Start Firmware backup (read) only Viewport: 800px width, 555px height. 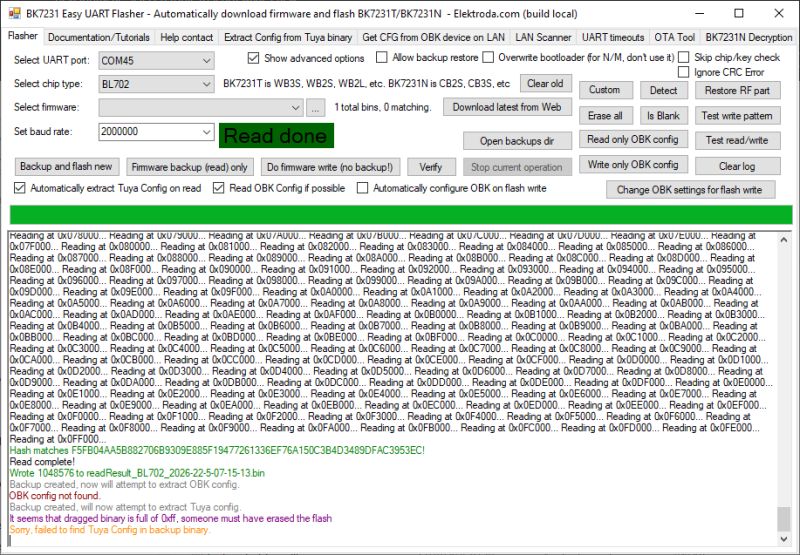pos(189,167)
